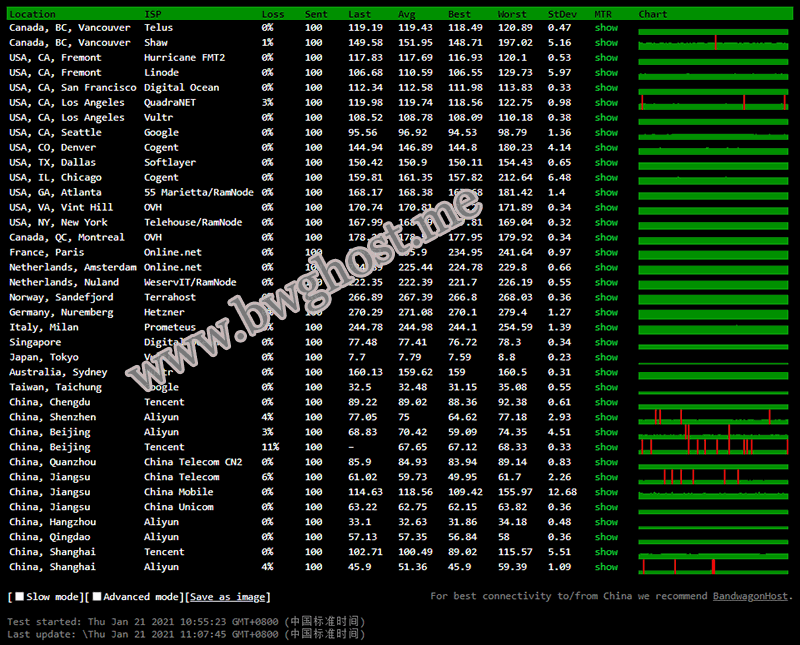Show MTR for Qingdao Aliyun row
Image resolution: width=800 pixels, height=645 pixels.
point(606,536)
